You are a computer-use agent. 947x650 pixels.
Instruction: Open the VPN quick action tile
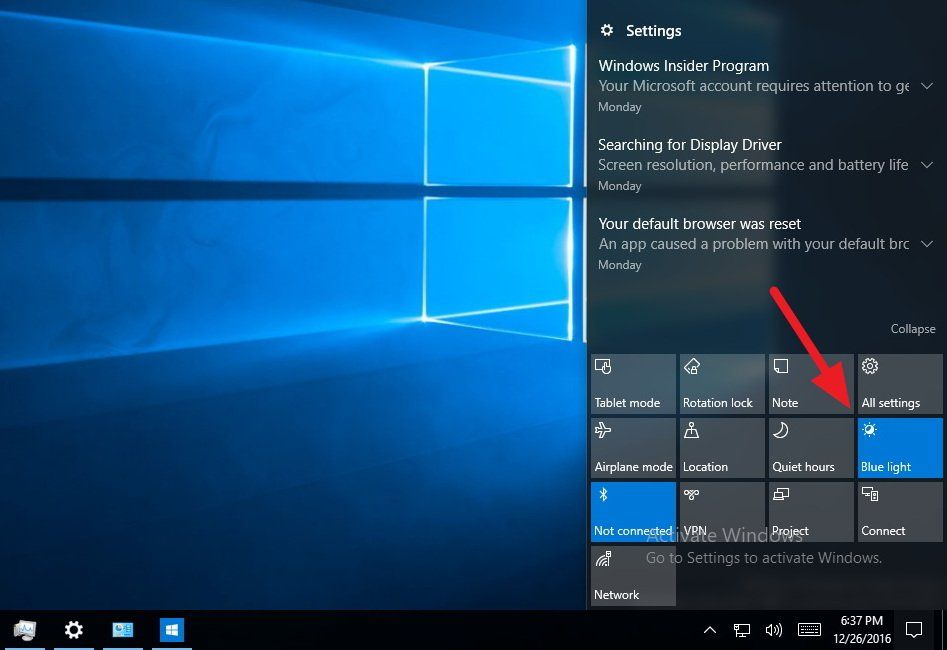tap(722, 512)
